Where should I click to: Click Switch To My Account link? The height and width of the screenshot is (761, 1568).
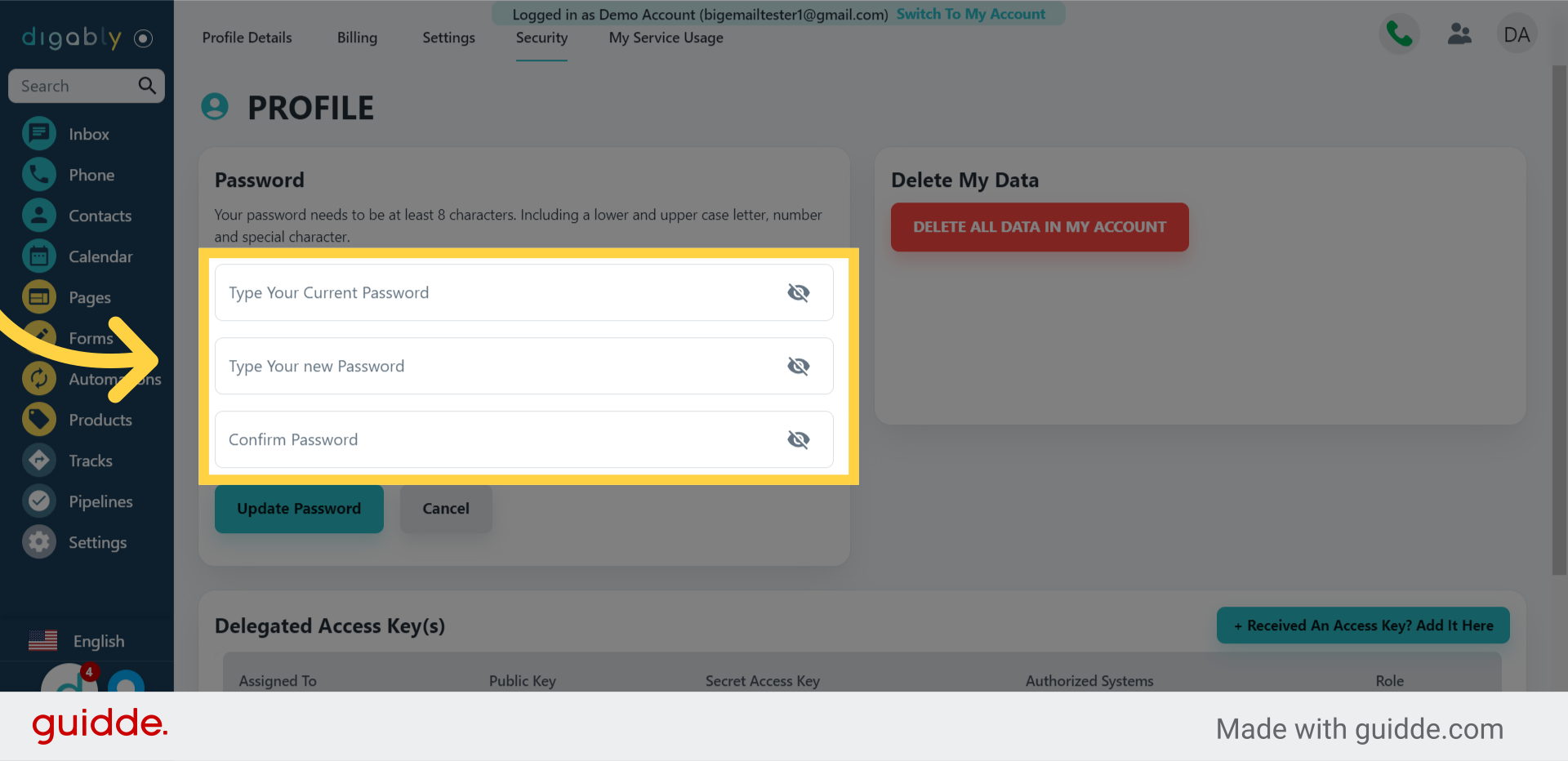tap(970, 14)
